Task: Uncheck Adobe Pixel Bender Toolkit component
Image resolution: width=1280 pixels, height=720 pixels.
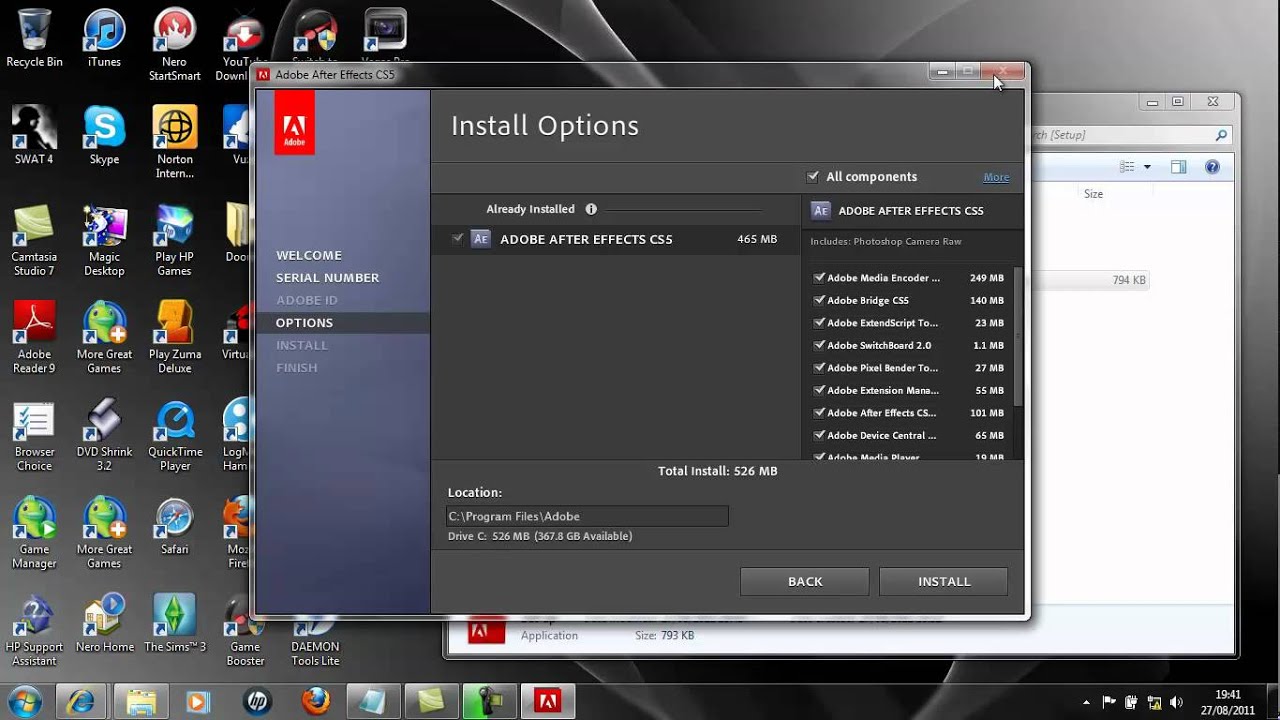Action: pos(819,368)
